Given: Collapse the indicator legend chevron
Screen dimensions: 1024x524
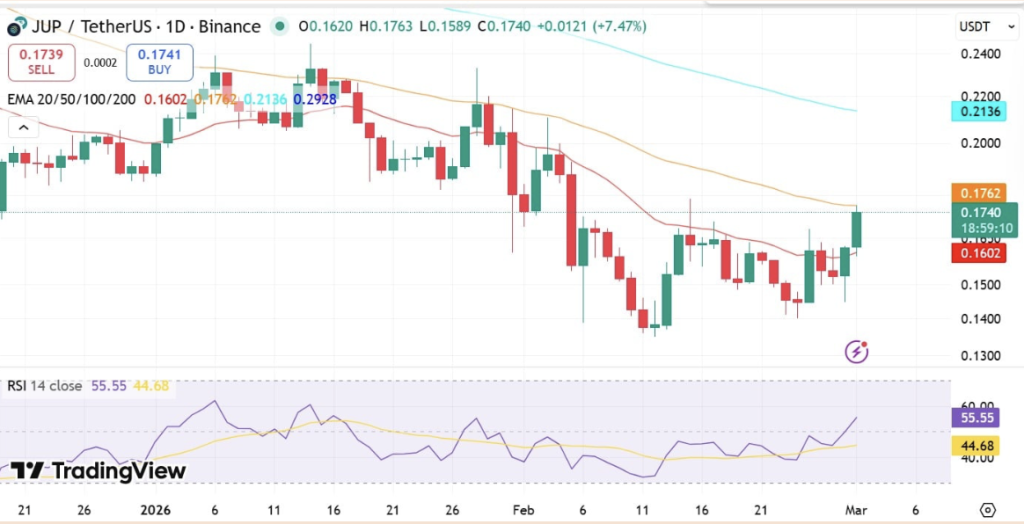Looking at the screenshot, I should (22, 127).
